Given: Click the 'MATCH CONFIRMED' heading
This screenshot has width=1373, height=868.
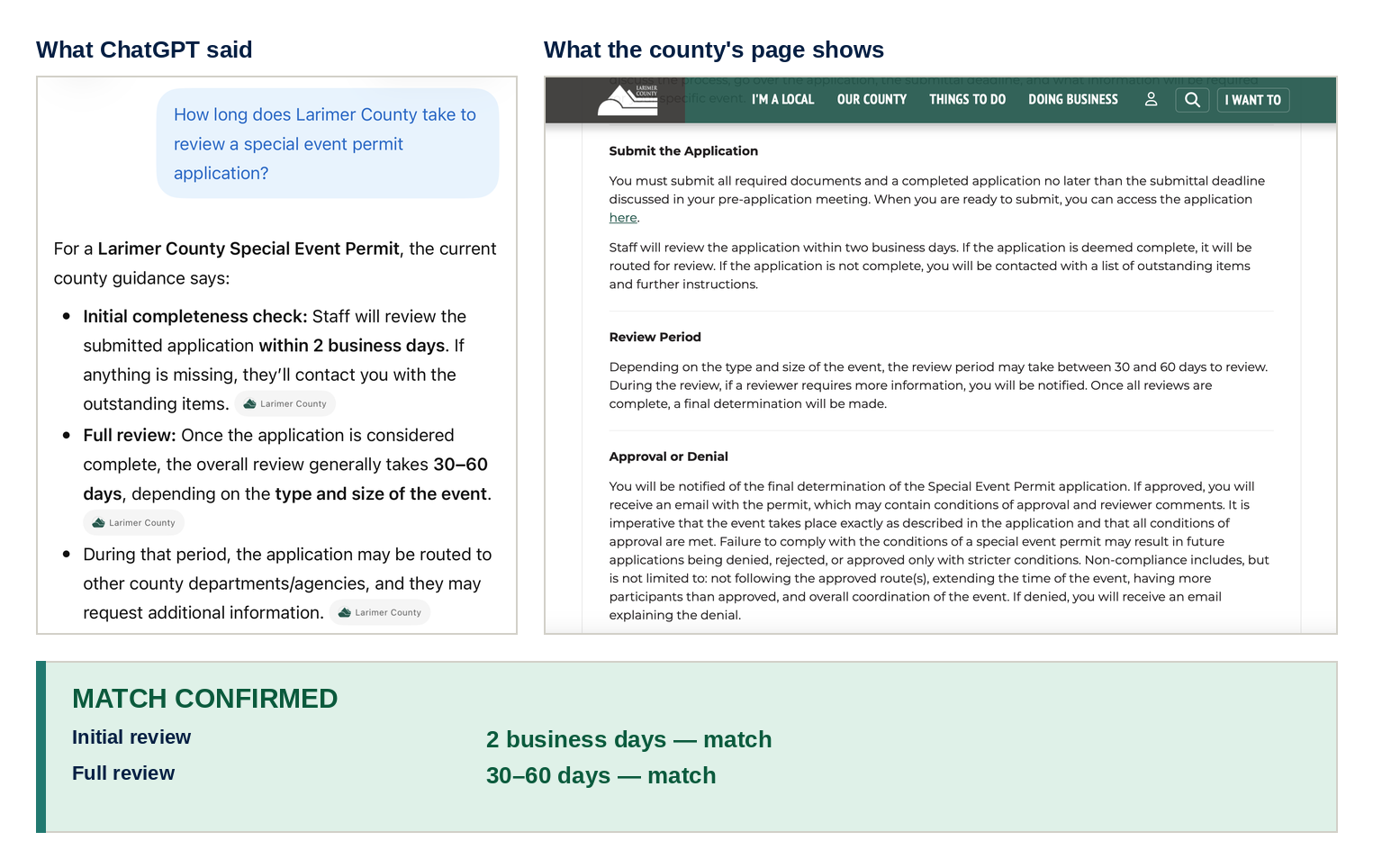Looking at the screenshot, I should [205, 699].
